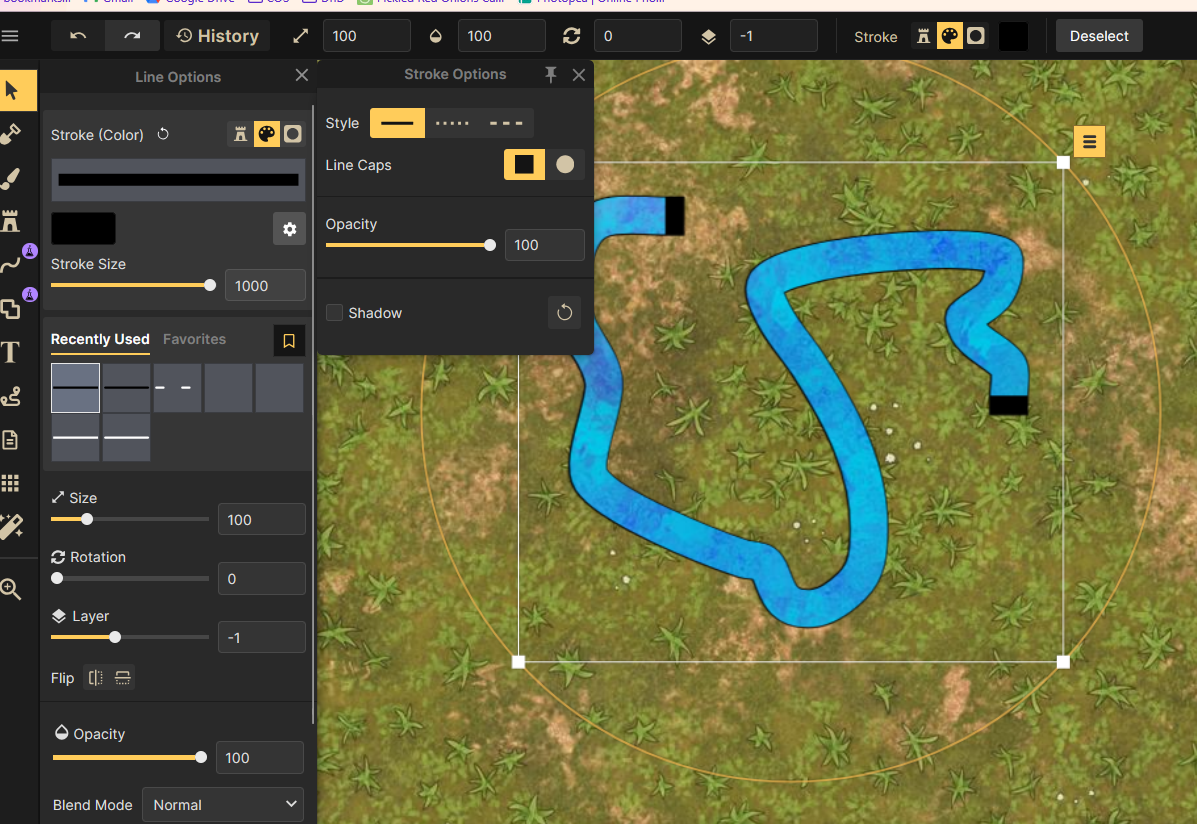The image size is (1197, 824).
Task: Open the hamburger menu in top bar
Action: coord(10,36)
